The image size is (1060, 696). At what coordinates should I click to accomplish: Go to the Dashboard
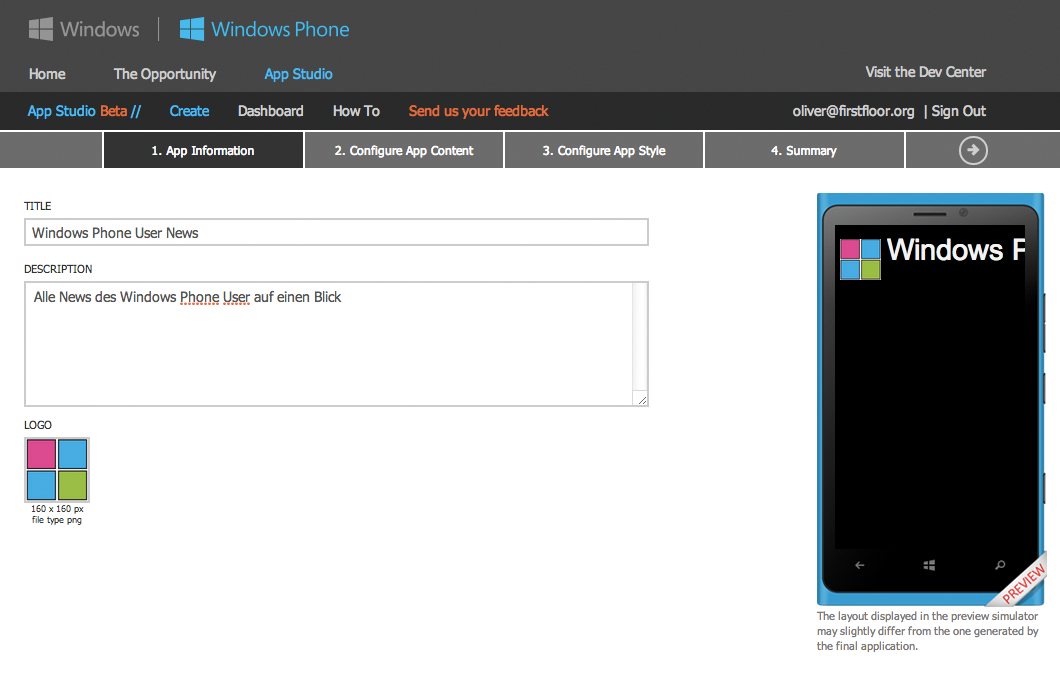click(270, 111)
